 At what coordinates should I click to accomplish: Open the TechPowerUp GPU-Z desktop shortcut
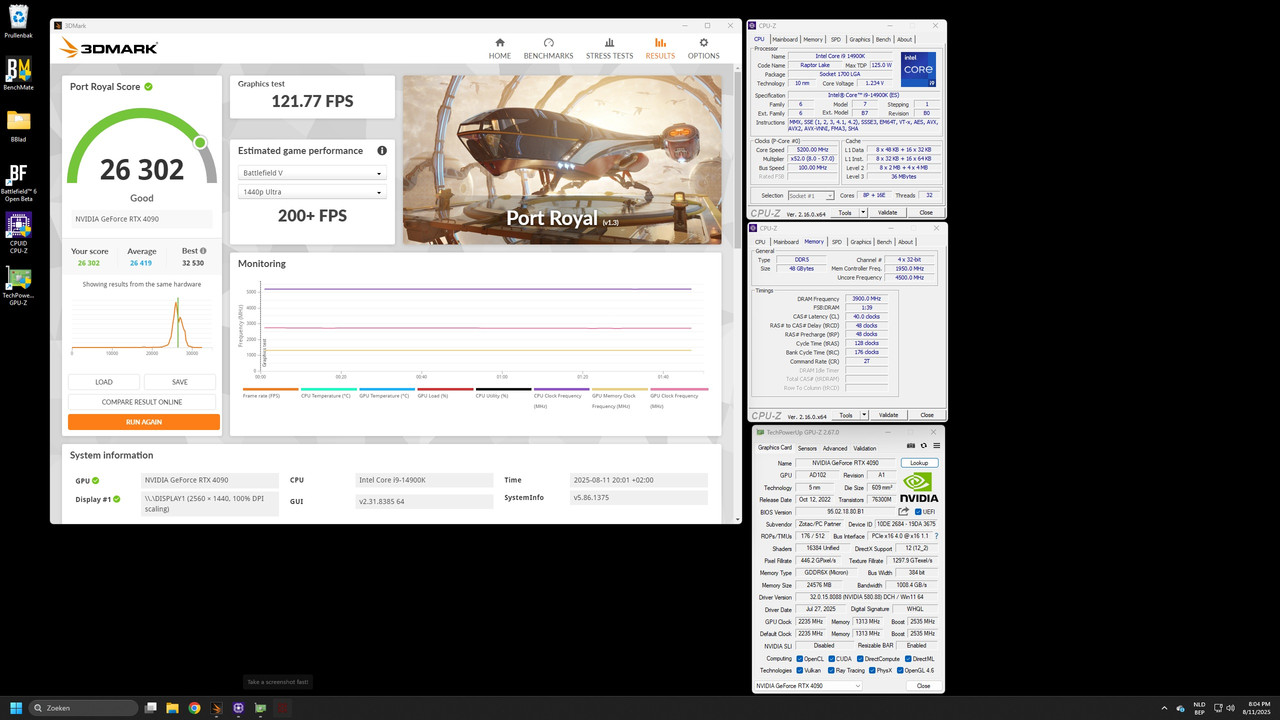18,285
